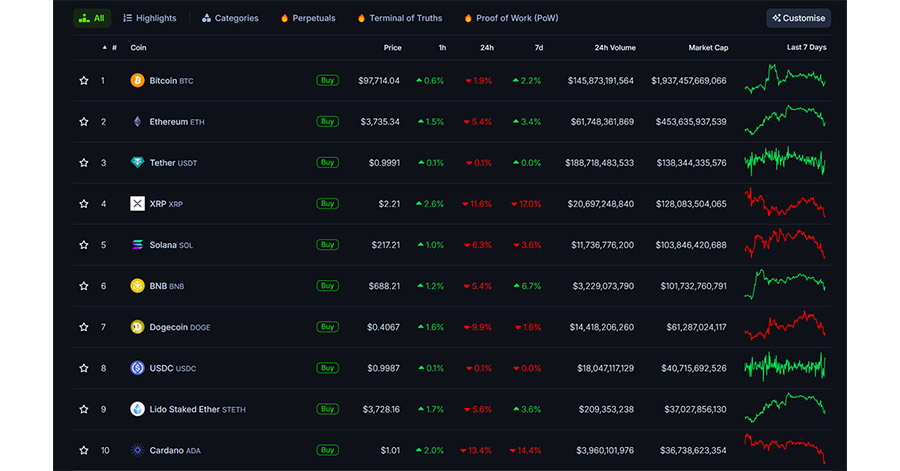The height and width of the screenshot is (471, 900).
Task: Click Buy for XRP
Action: 327,204
